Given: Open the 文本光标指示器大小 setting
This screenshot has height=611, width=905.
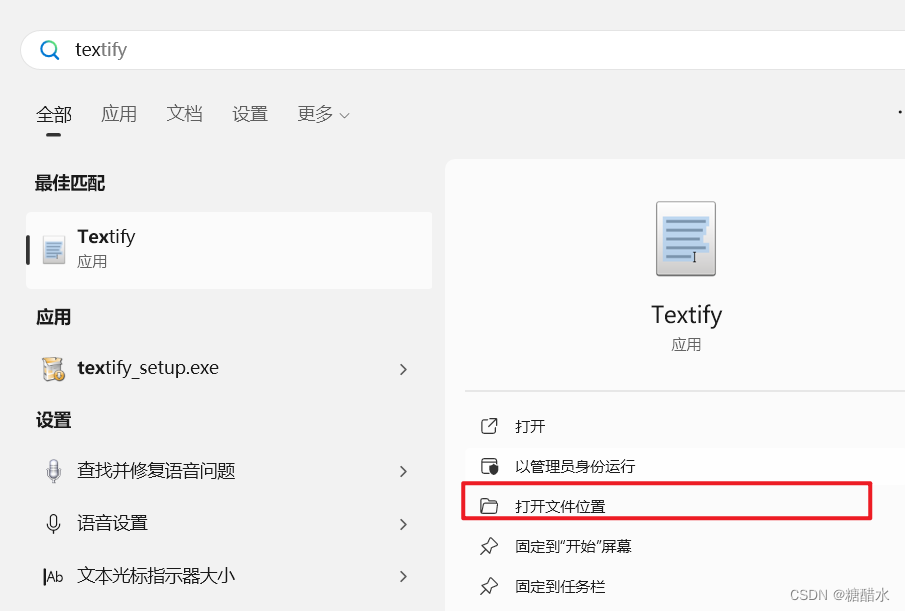Looking at the screenshot, I should pyautogui.click(x=229, y=576).
